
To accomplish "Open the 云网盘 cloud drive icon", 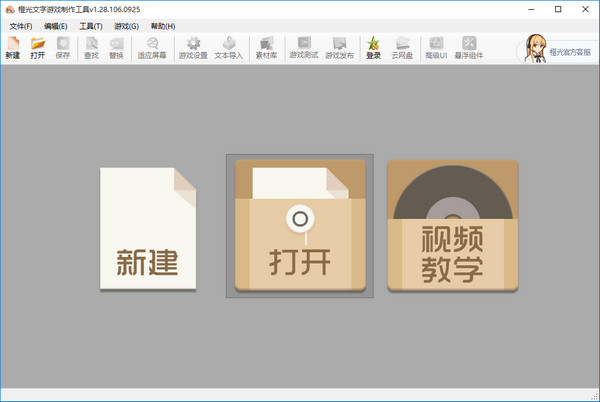I will point(402,48).
